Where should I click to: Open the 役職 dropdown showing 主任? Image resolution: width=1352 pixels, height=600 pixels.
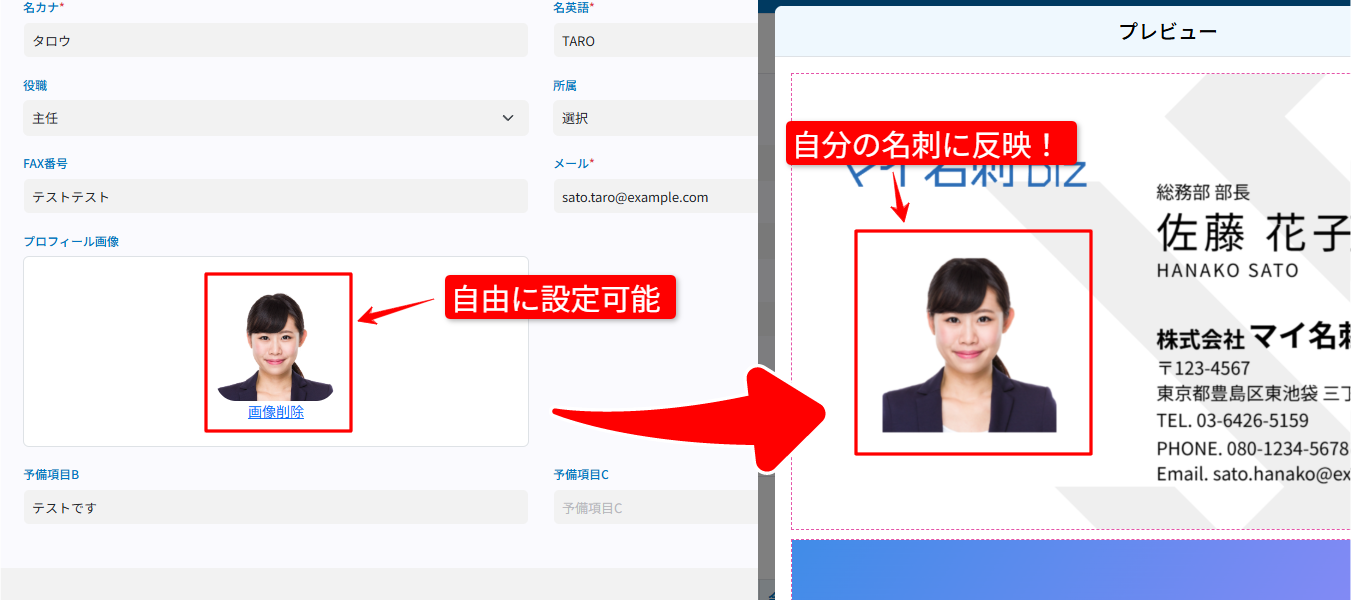click(x=275, y=118)
